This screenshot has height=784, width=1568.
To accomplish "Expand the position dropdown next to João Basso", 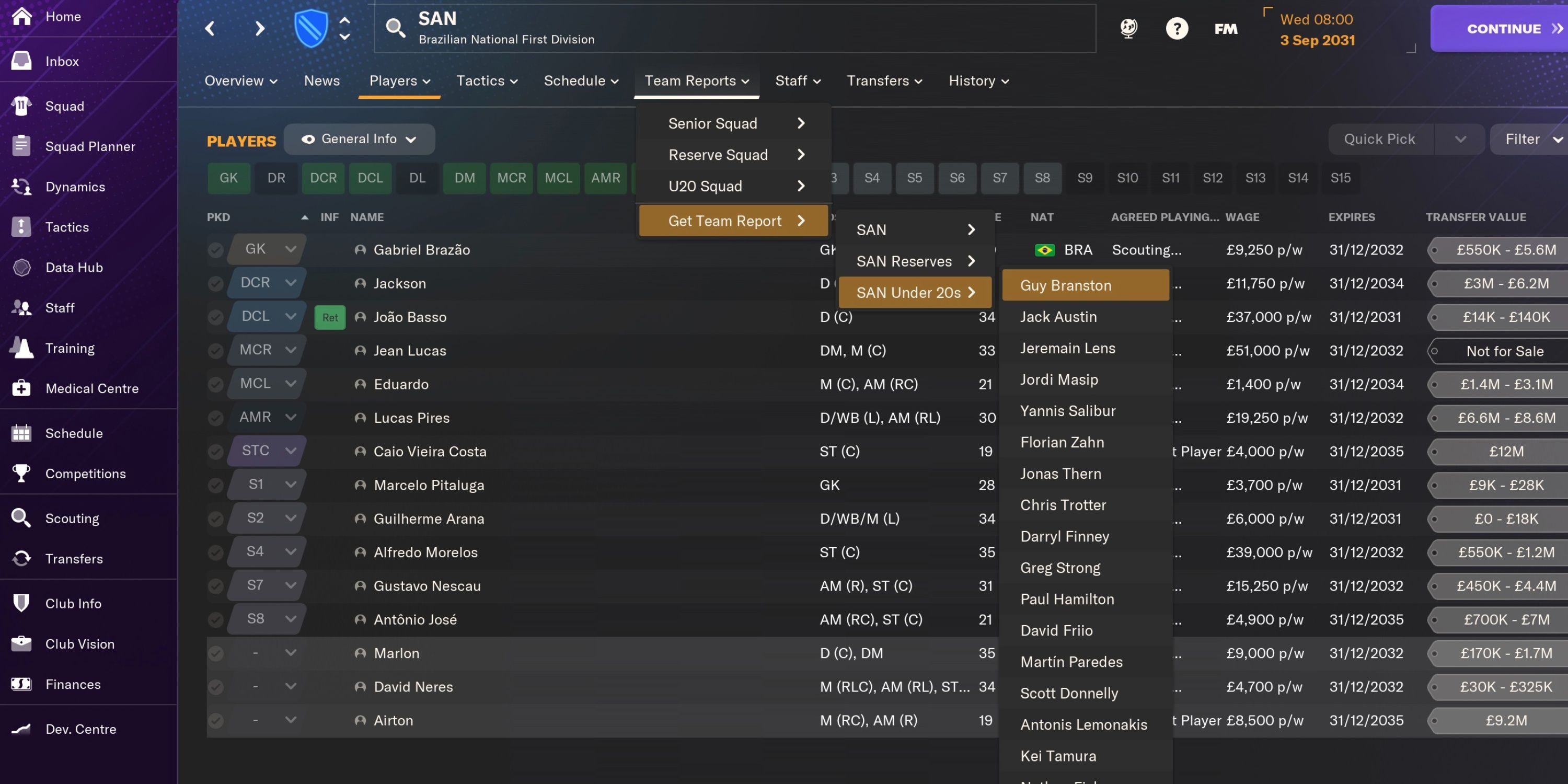I will 291,317.
